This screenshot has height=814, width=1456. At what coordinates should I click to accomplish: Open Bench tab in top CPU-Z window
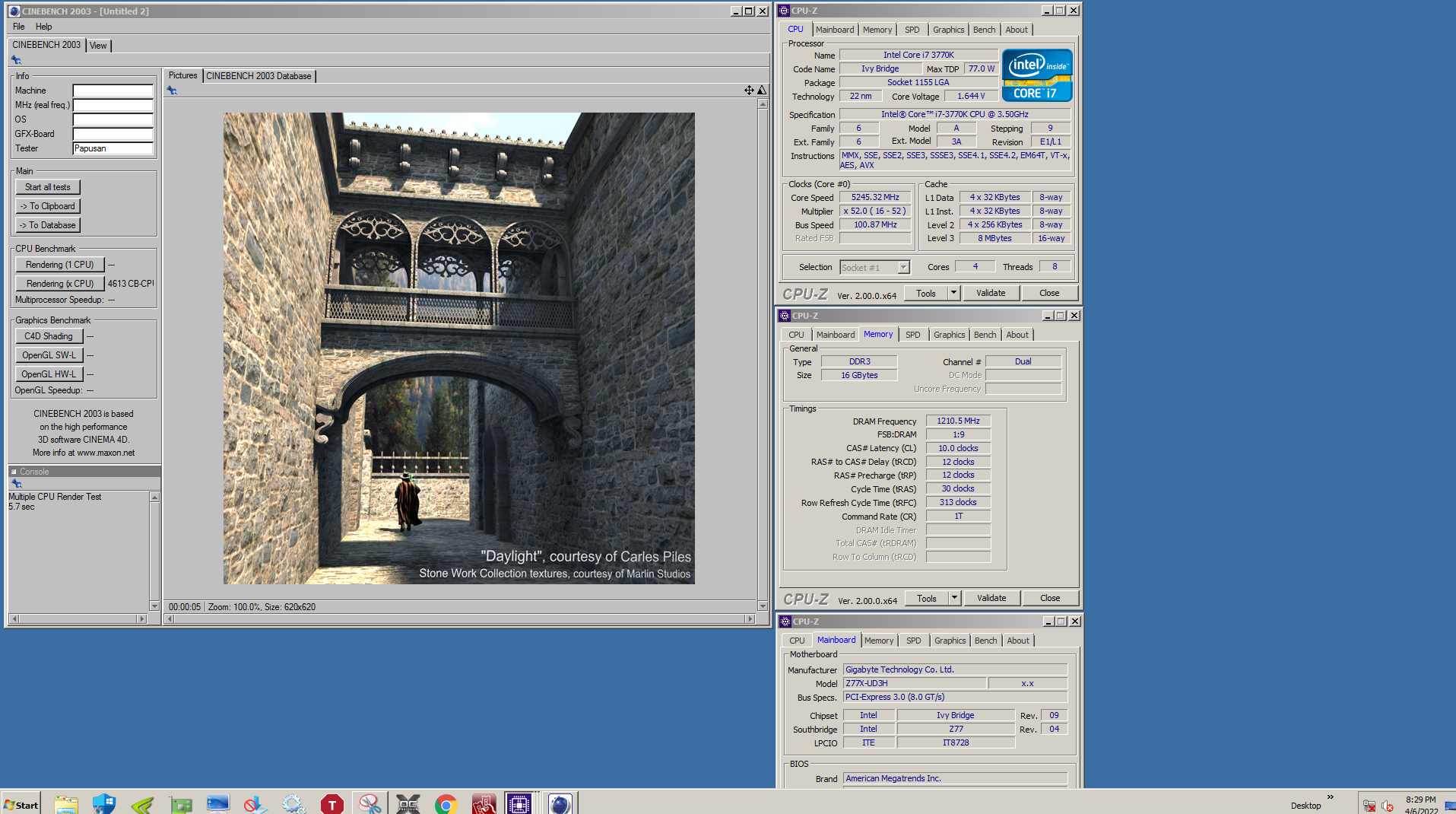(984, 30)
